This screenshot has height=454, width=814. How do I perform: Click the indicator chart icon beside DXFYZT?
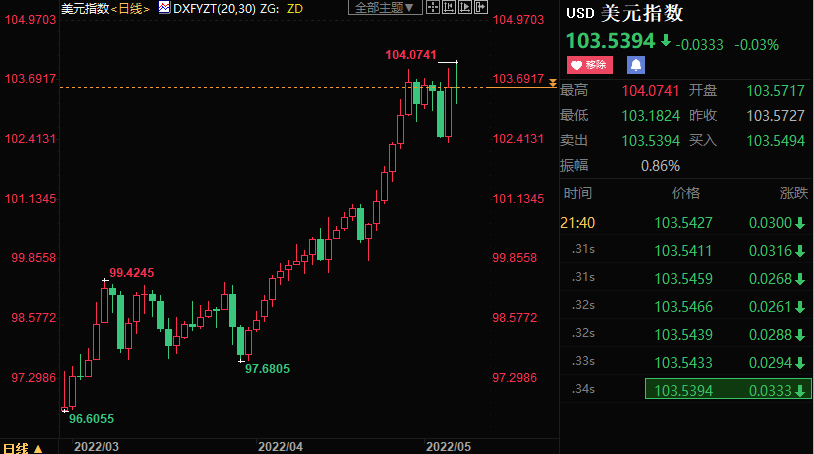tap(164, 8)
